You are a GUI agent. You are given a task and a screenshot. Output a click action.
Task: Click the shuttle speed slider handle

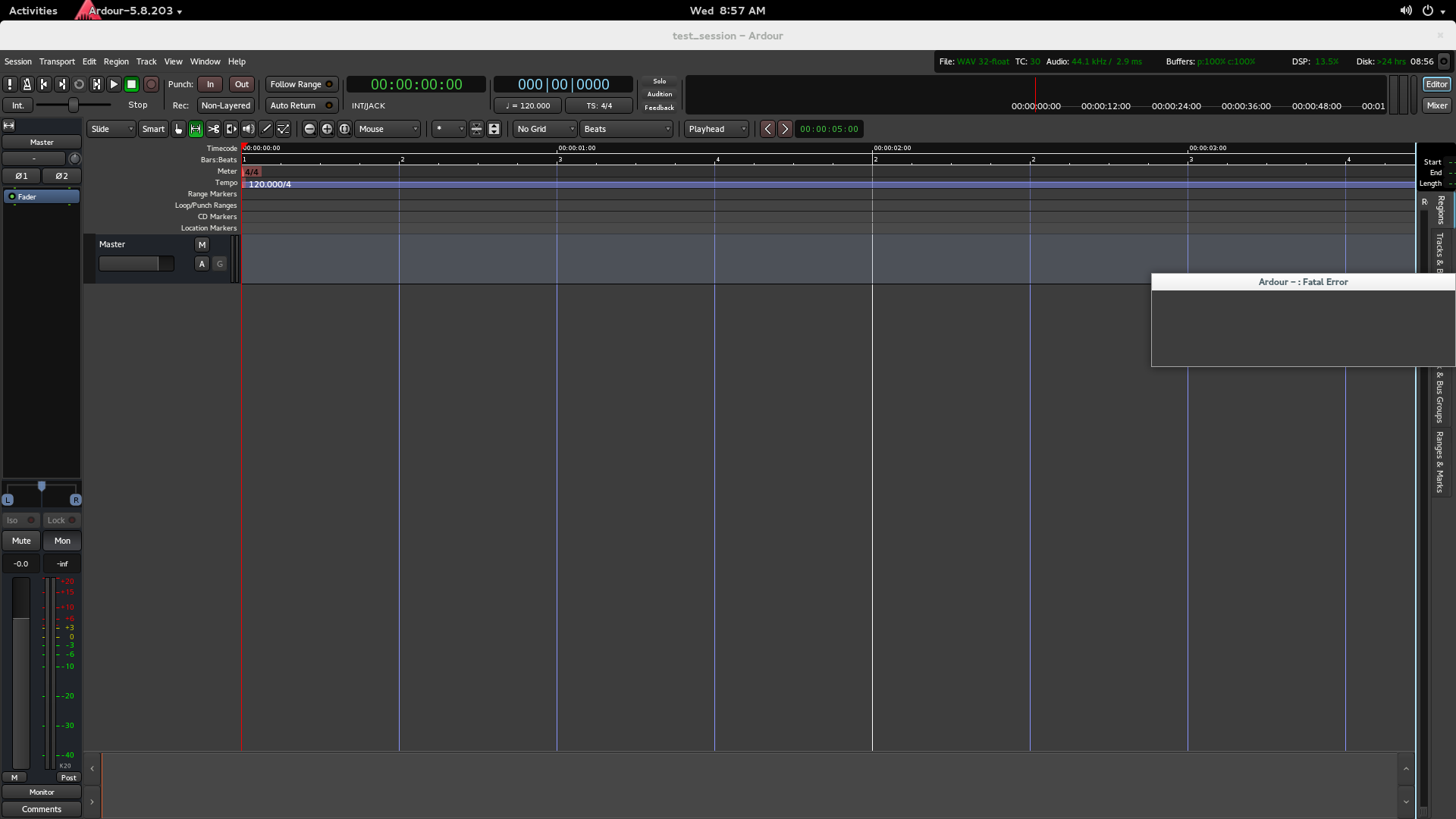[x=74, y=105]
